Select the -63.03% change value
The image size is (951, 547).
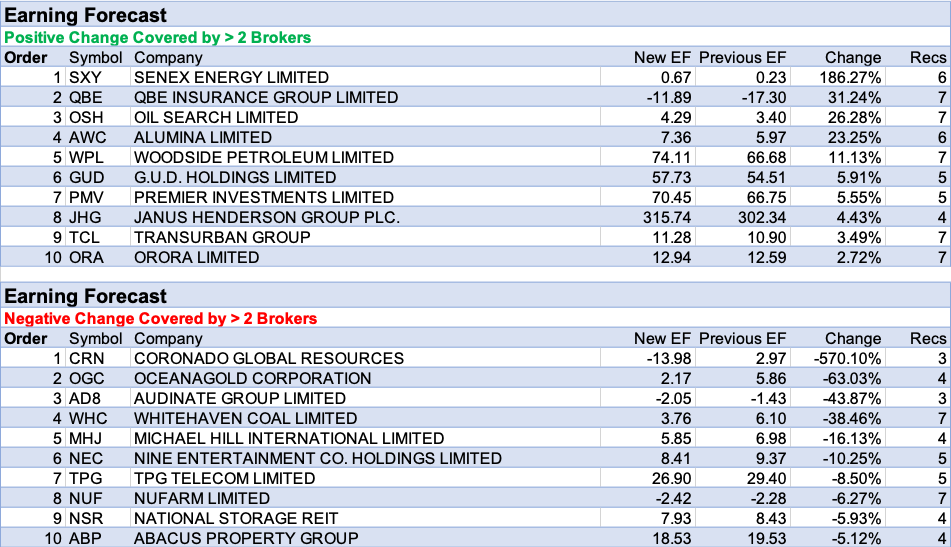tap(851, 378)
